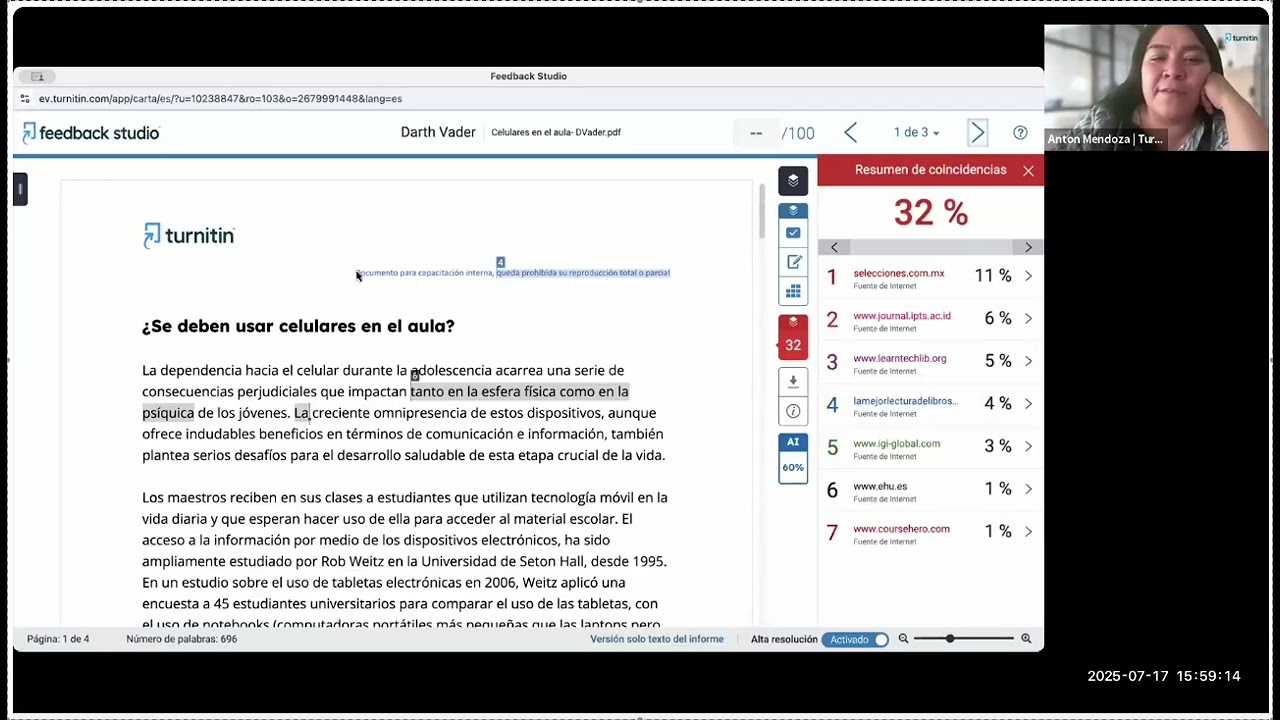1280x720 pixels.
Task: Click the www.journal.ipts.ac.id source link
Action: point(902,316)
